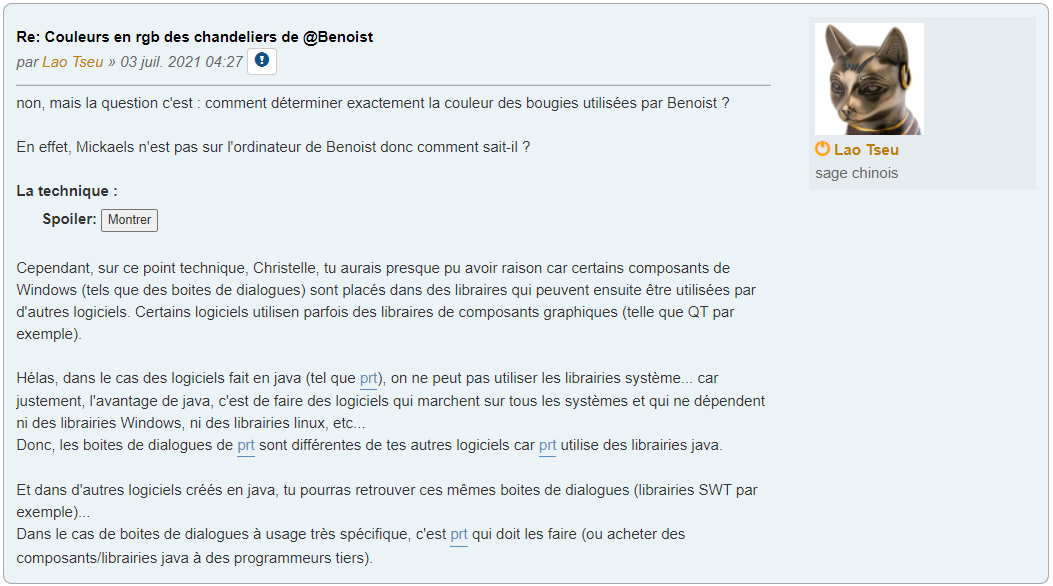
Task: Click prt link after "boites de dialogues de"
Action: 246,445
